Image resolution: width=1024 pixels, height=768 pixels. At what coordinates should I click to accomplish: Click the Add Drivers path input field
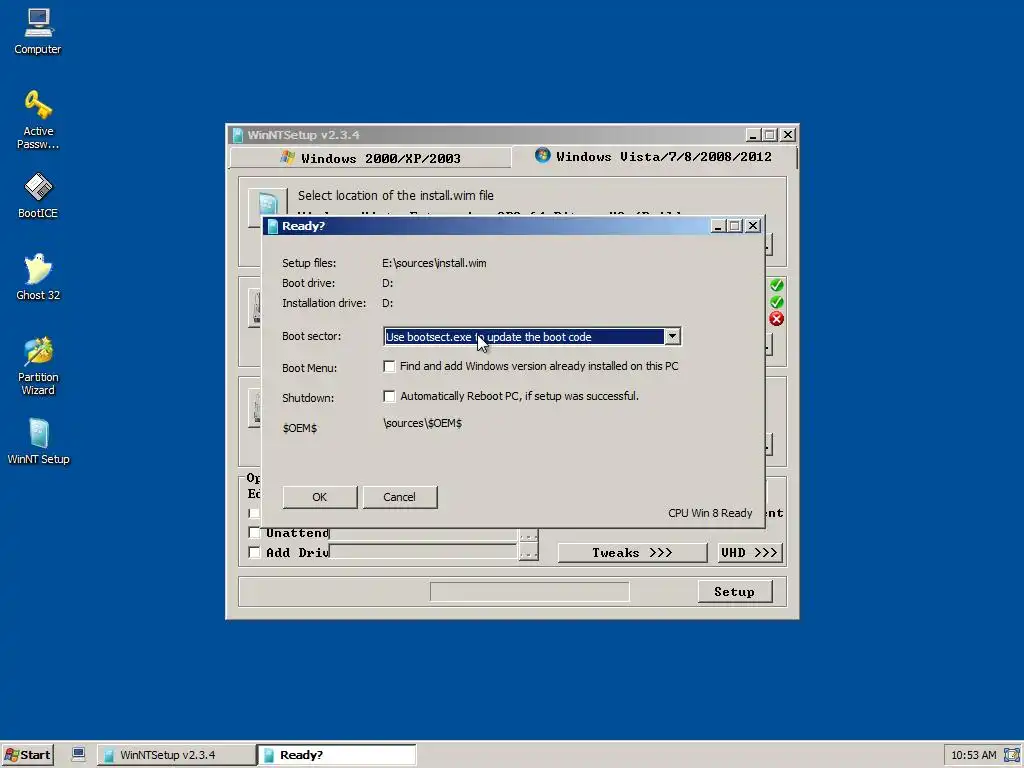[423, 552]
